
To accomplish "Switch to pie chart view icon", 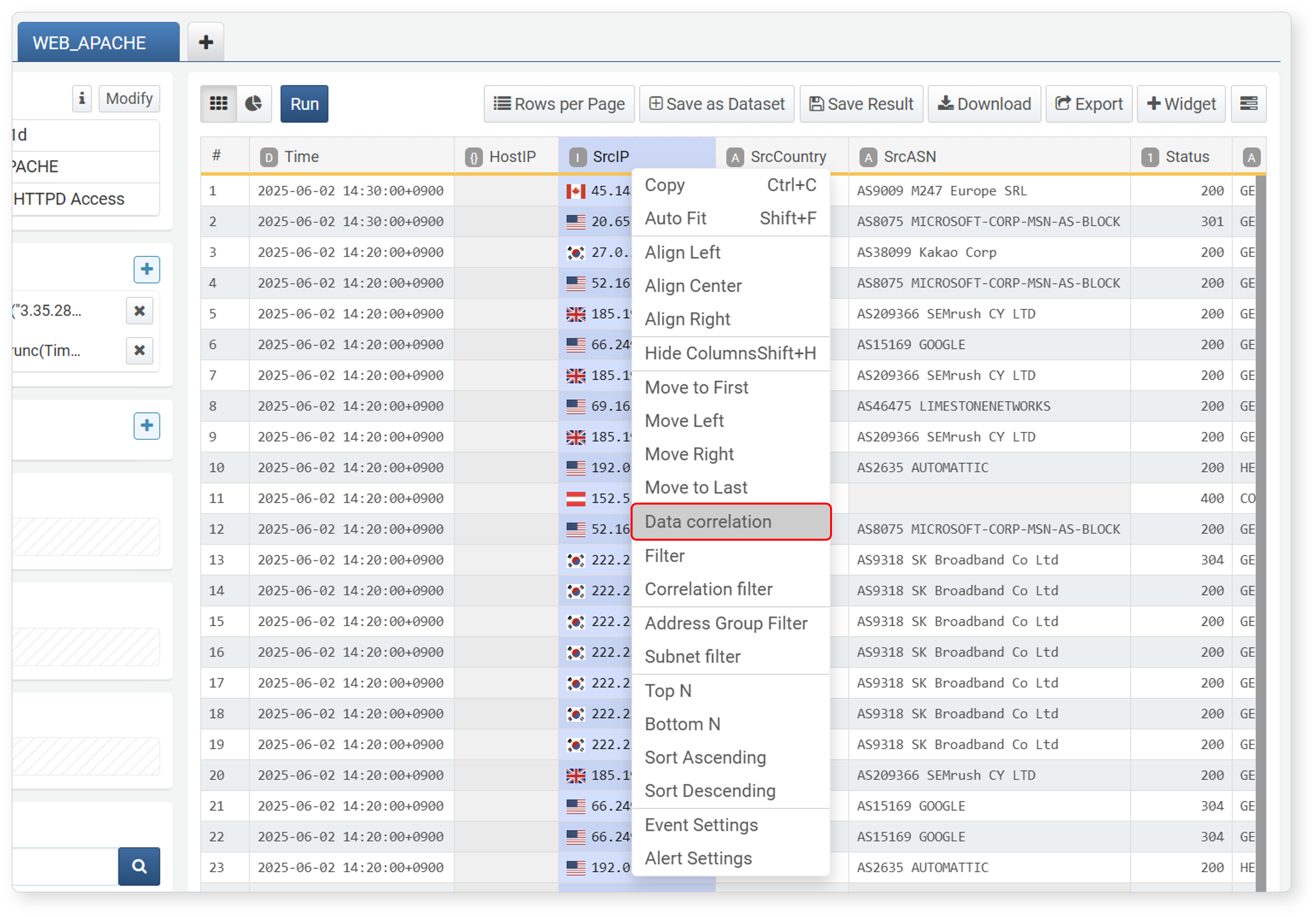I will pyautogui.click(x=254, y=104).
